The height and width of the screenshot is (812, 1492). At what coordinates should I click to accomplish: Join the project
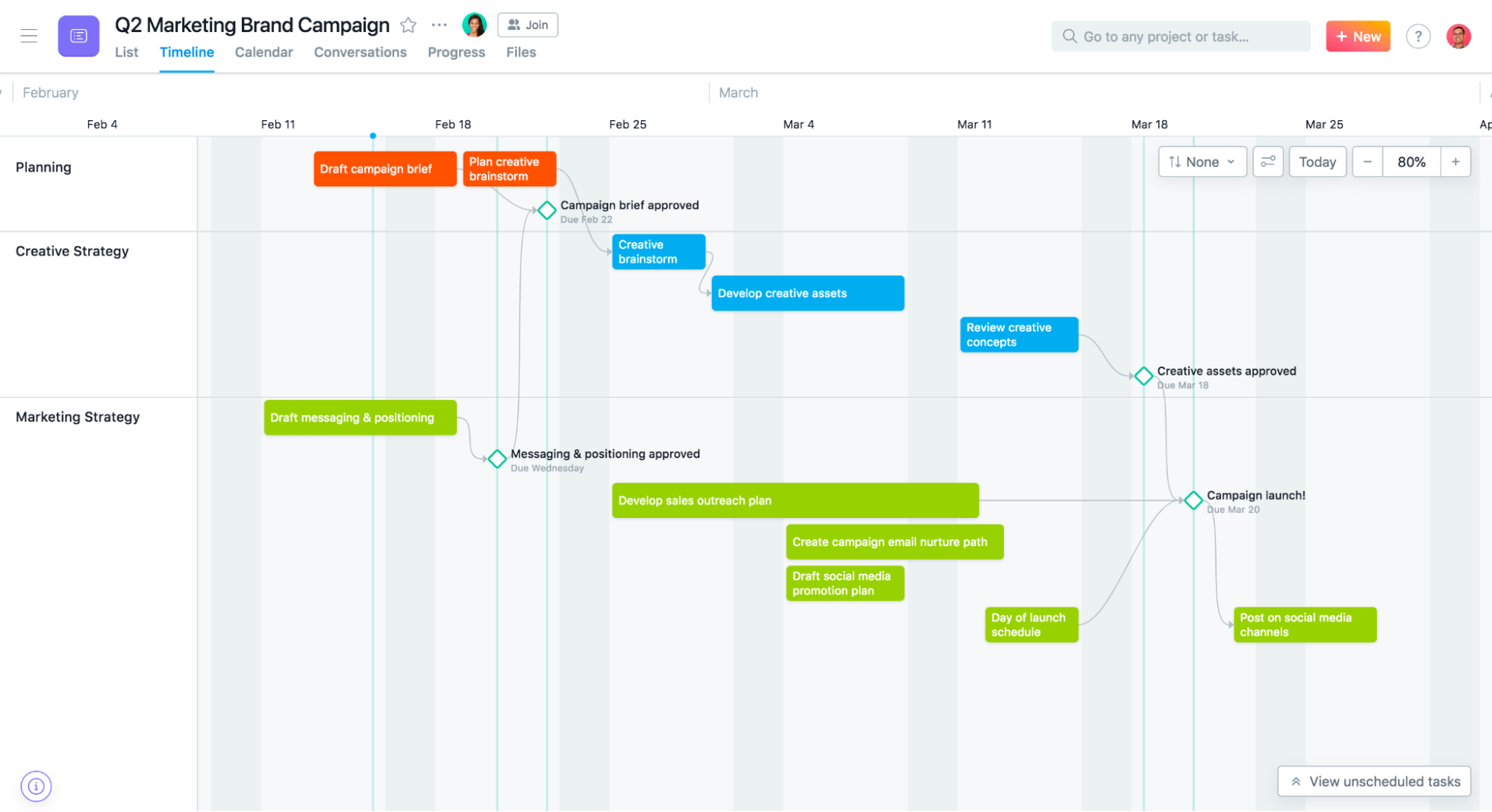click(x=528, y=25)
